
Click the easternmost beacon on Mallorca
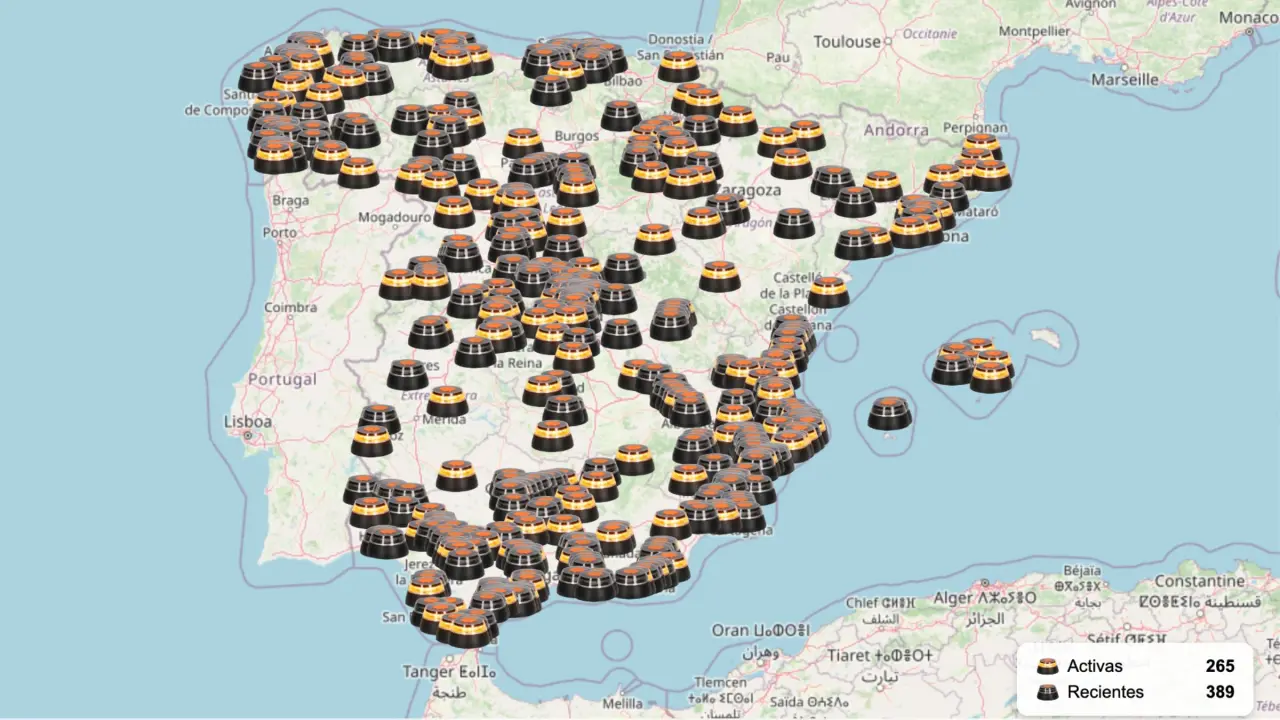pos(991,376)
